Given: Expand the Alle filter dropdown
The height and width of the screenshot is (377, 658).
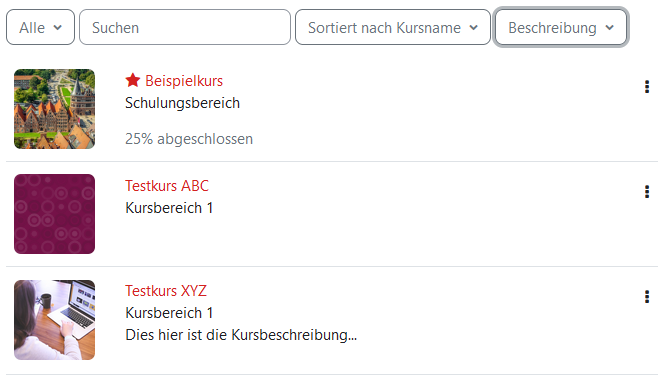Looking at the screenshot, I should [x=40, y=27].
